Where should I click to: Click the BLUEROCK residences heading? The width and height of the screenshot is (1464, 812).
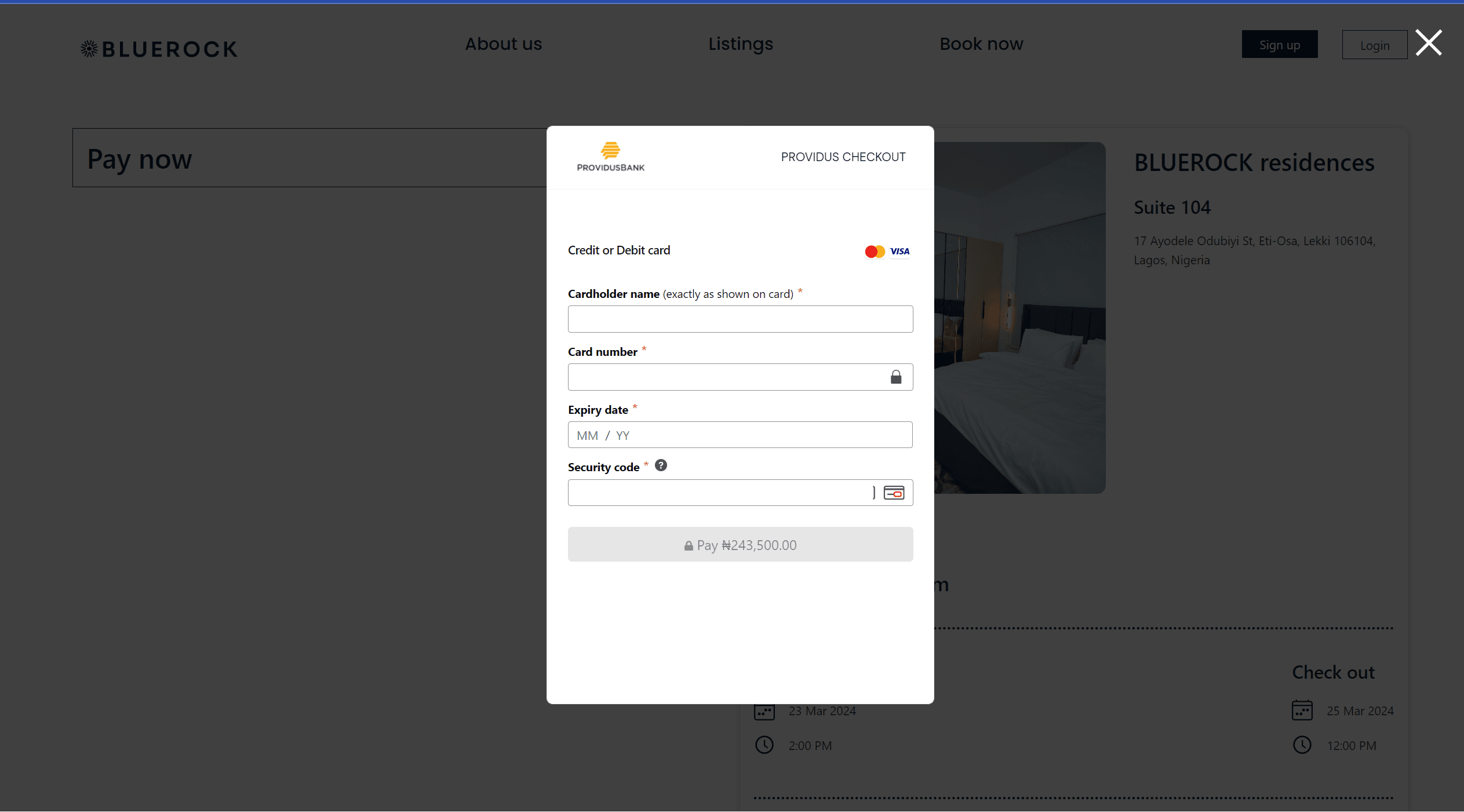tap(1254, 162)
